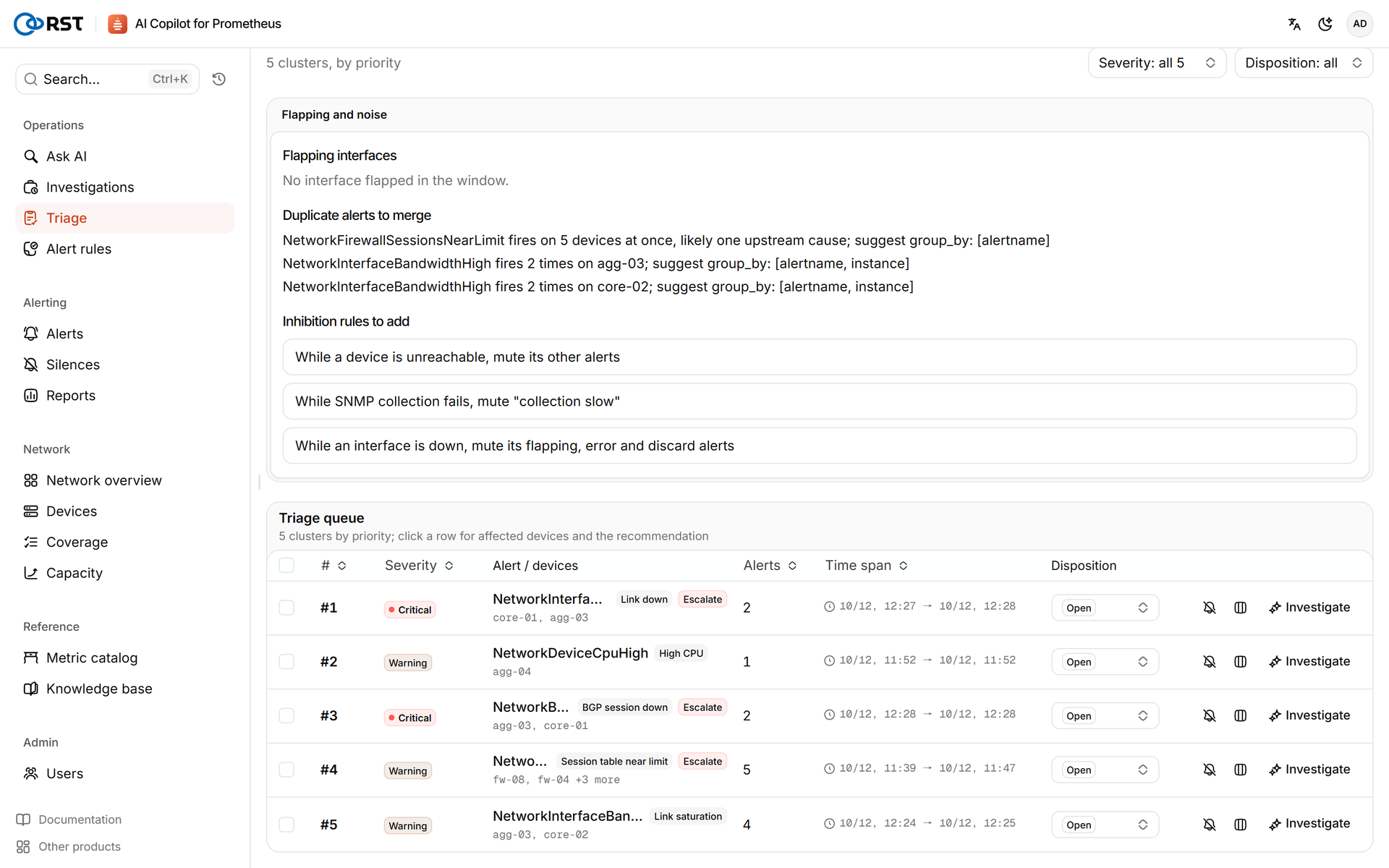Click the orange AI Copilot app icon
1389x868 pixels.
[x=117, y=24]
